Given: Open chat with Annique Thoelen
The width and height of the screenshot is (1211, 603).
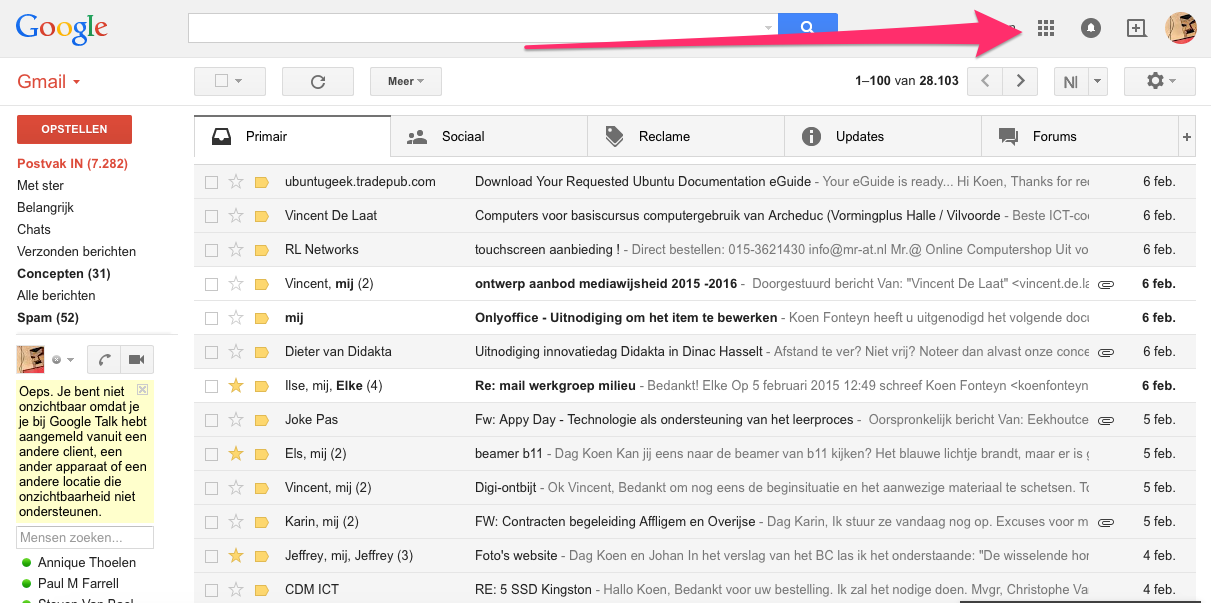Looking at the screenshot, I should coord(86,562).
